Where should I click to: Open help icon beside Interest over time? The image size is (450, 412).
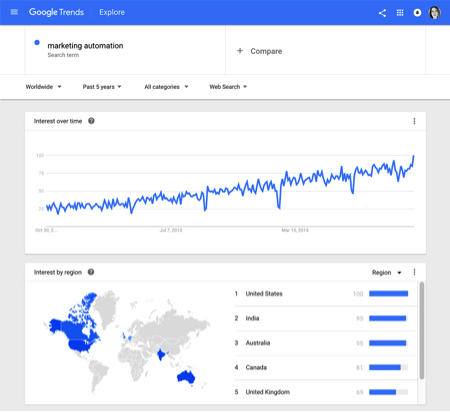pos(91,121)
